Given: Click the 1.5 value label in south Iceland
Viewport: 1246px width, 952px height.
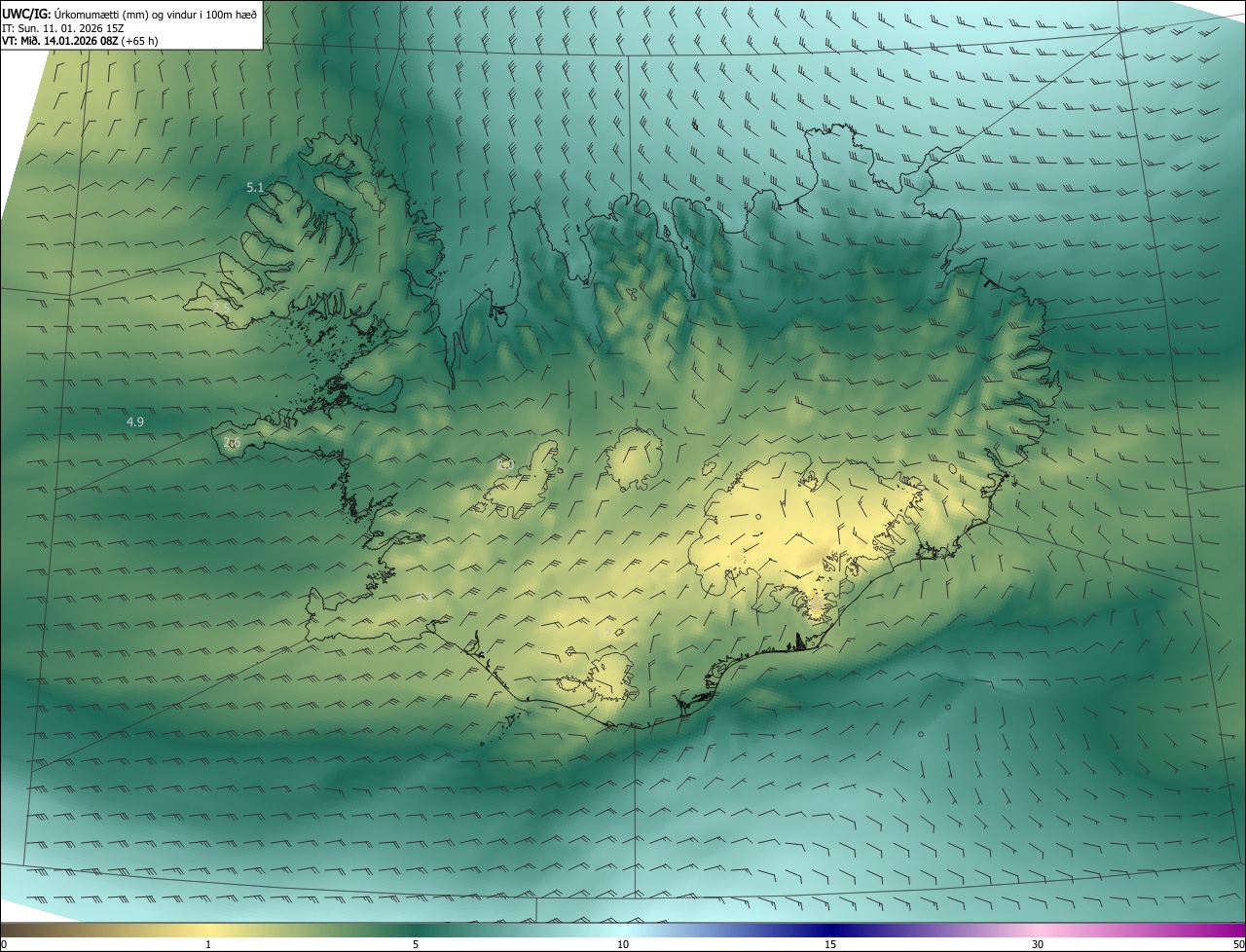Looking at the screenshot, I should (604, 633).
